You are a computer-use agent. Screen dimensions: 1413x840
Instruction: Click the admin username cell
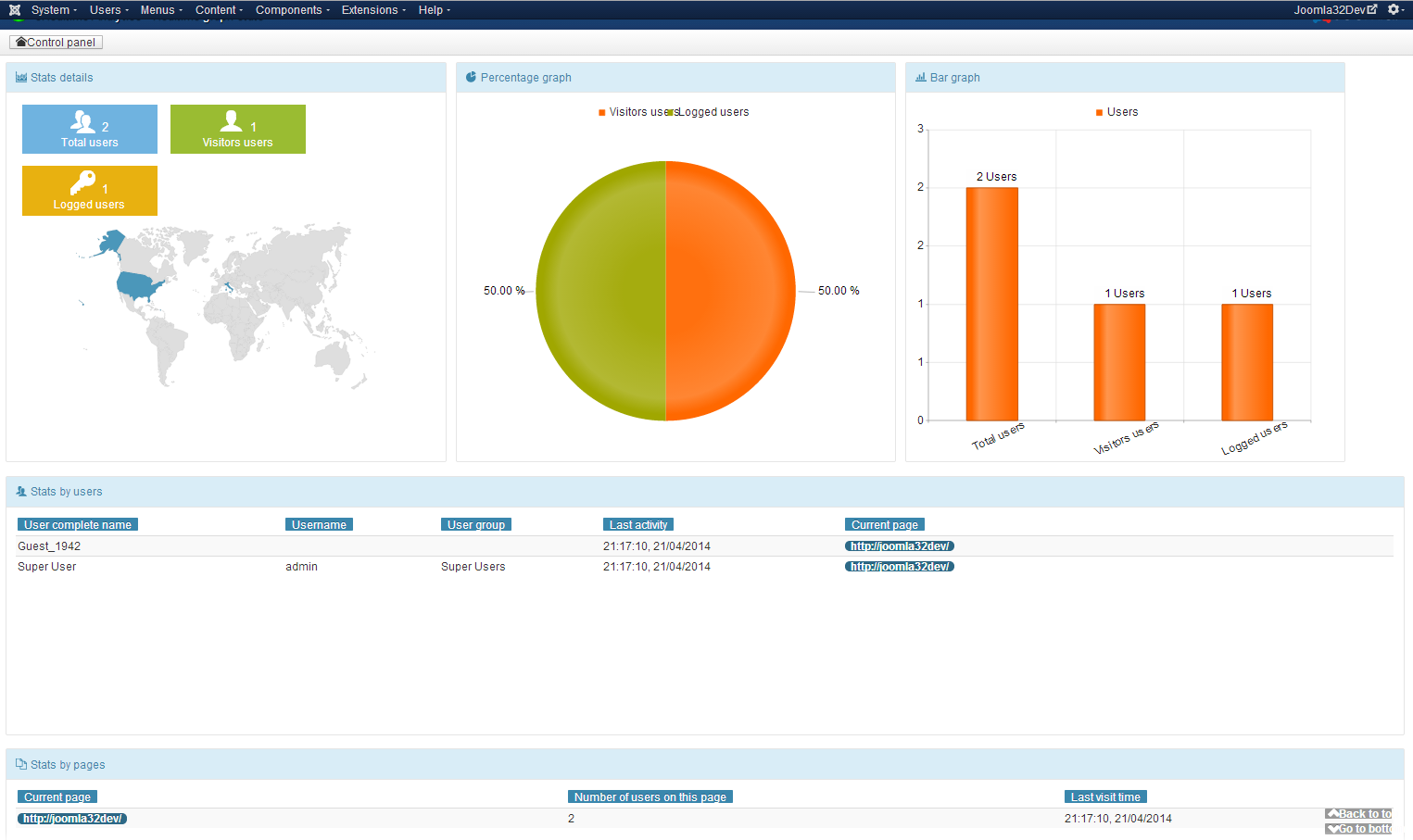[301, 567]
